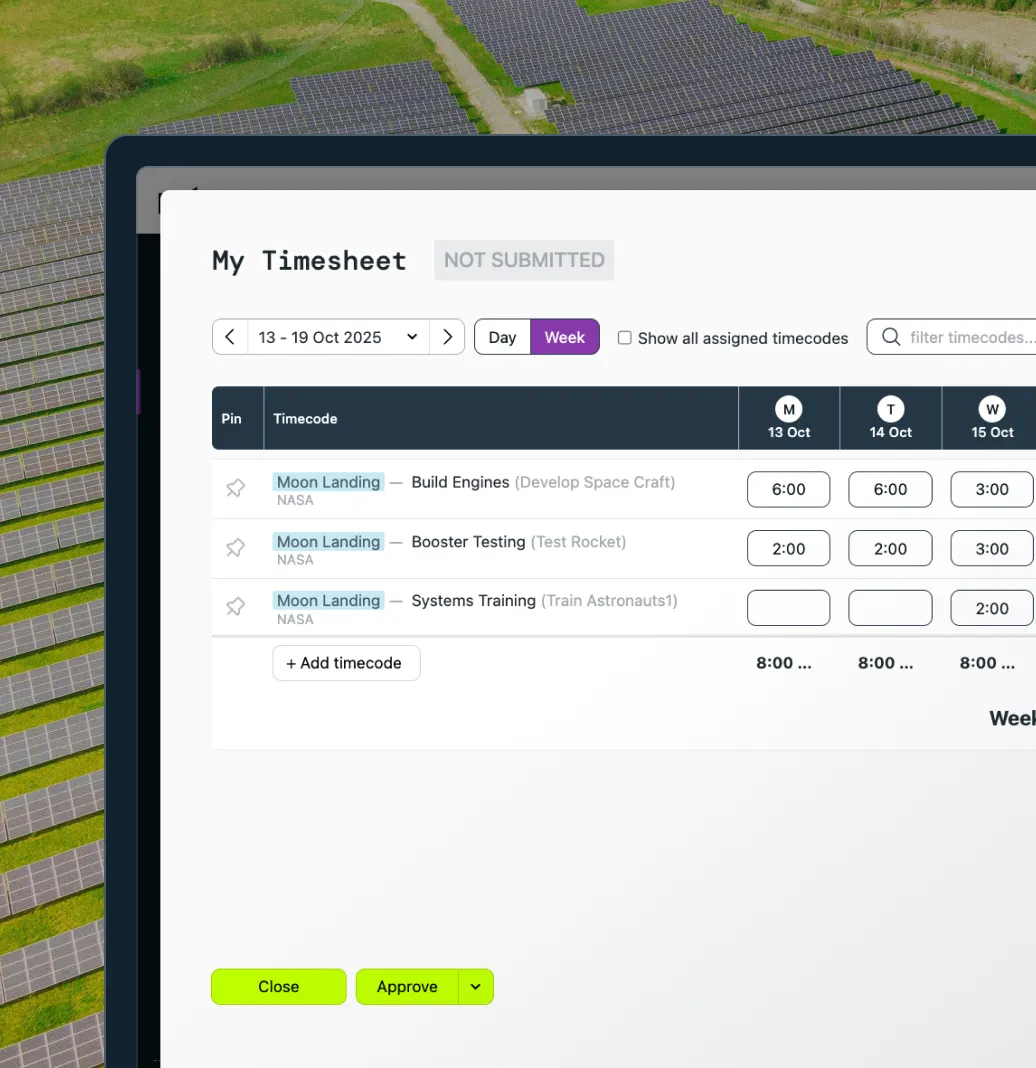Go to previous week with left arrow
The width and height of the screenshot is (1036, 1068).
pos(230,337)
